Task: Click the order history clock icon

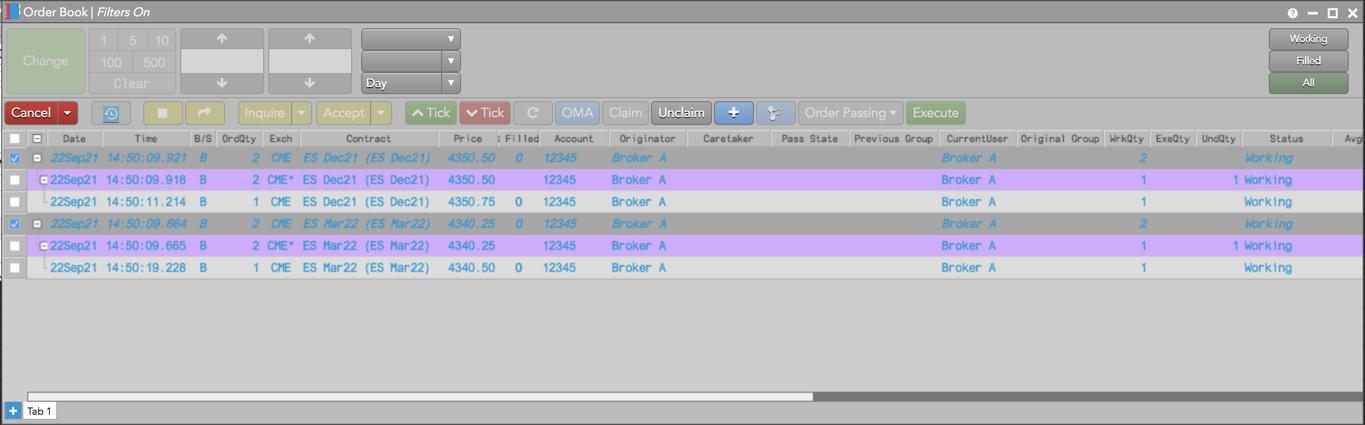Action: [x=111, y=113]
